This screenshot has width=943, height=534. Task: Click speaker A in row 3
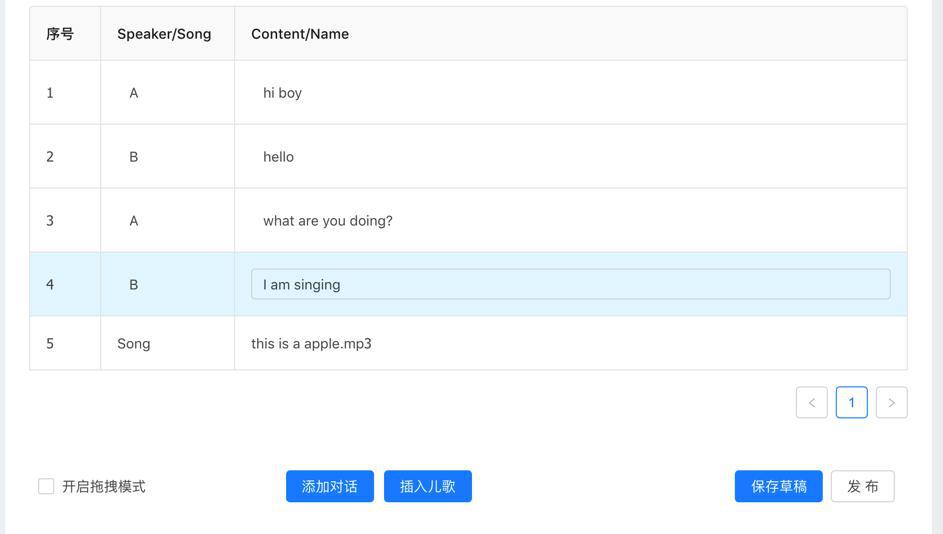[134, 221]
